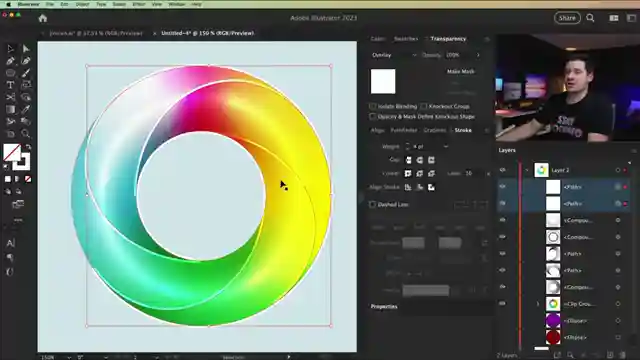Select the Direct Selection tool
This screenshot has height=360, width=640.
(x=26, y=49)
